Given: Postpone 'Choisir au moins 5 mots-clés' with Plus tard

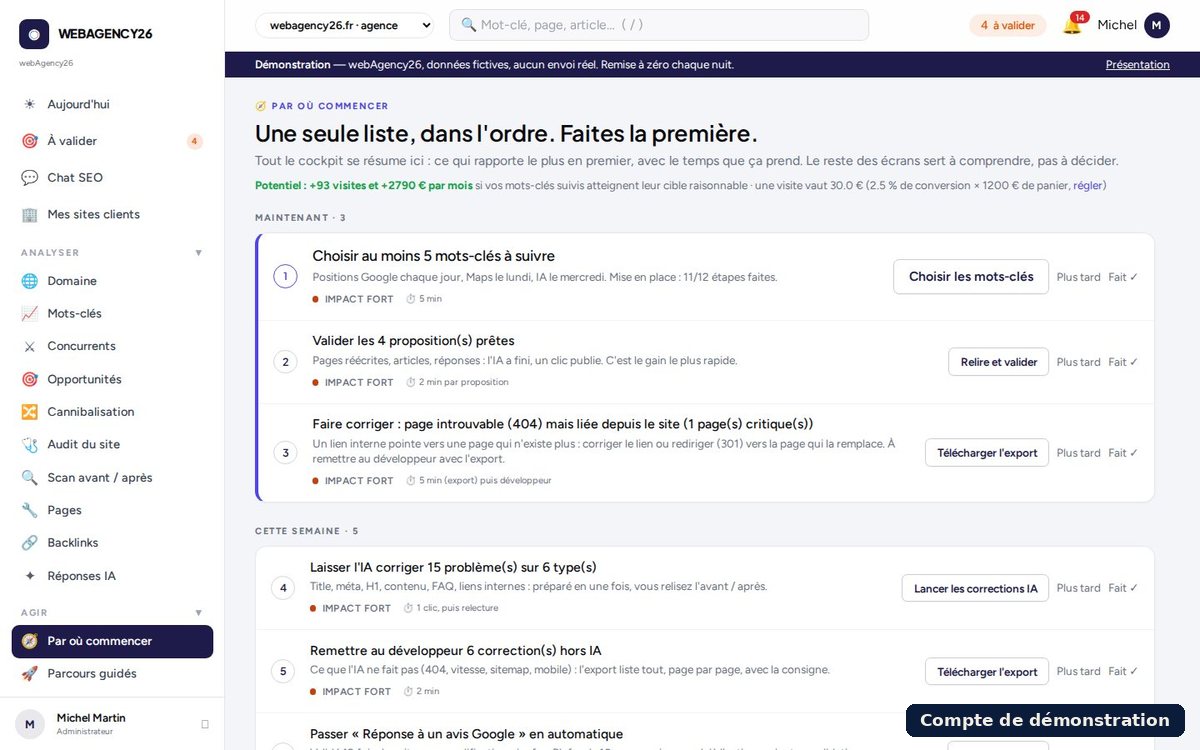Looking at the screenshot, I should click(1078, 277).
